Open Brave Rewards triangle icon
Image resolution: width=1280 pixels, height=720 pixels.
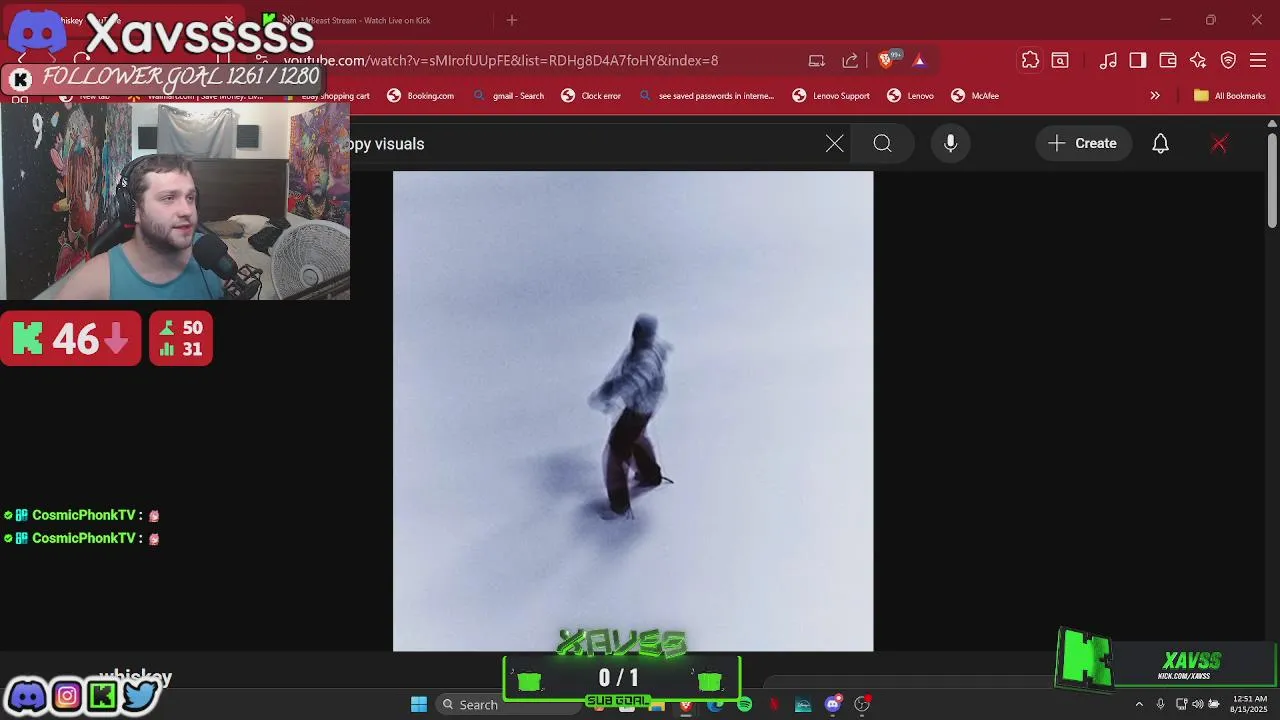click(919, 61)
